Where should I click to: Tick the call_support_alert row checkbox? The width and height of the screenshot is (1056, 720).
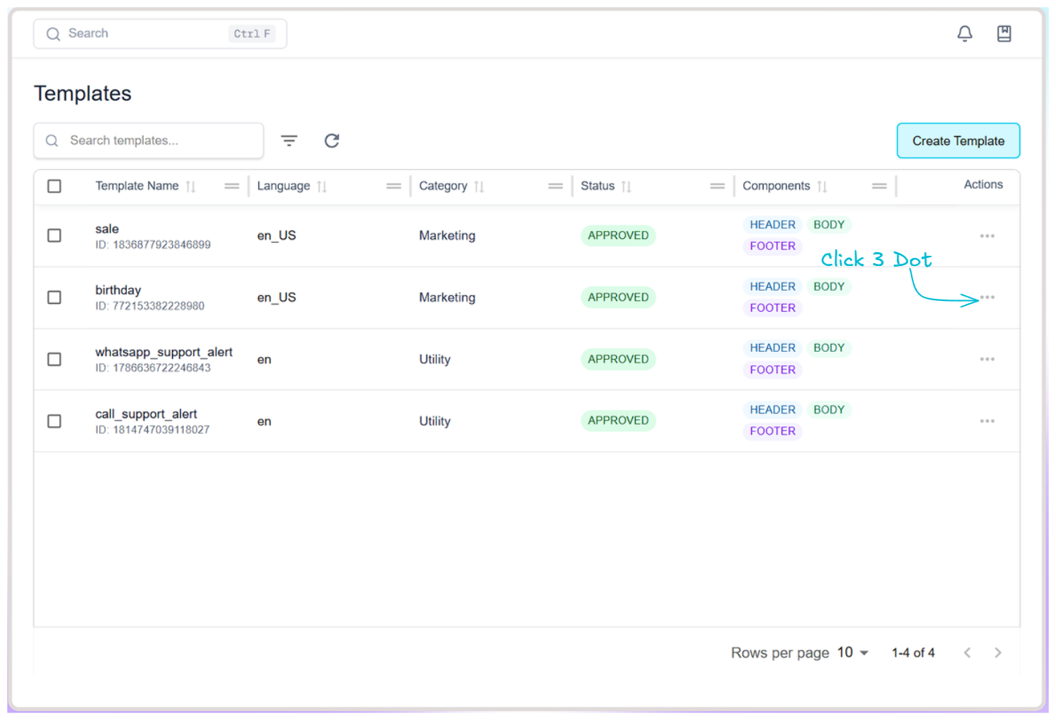coord(55,421)
